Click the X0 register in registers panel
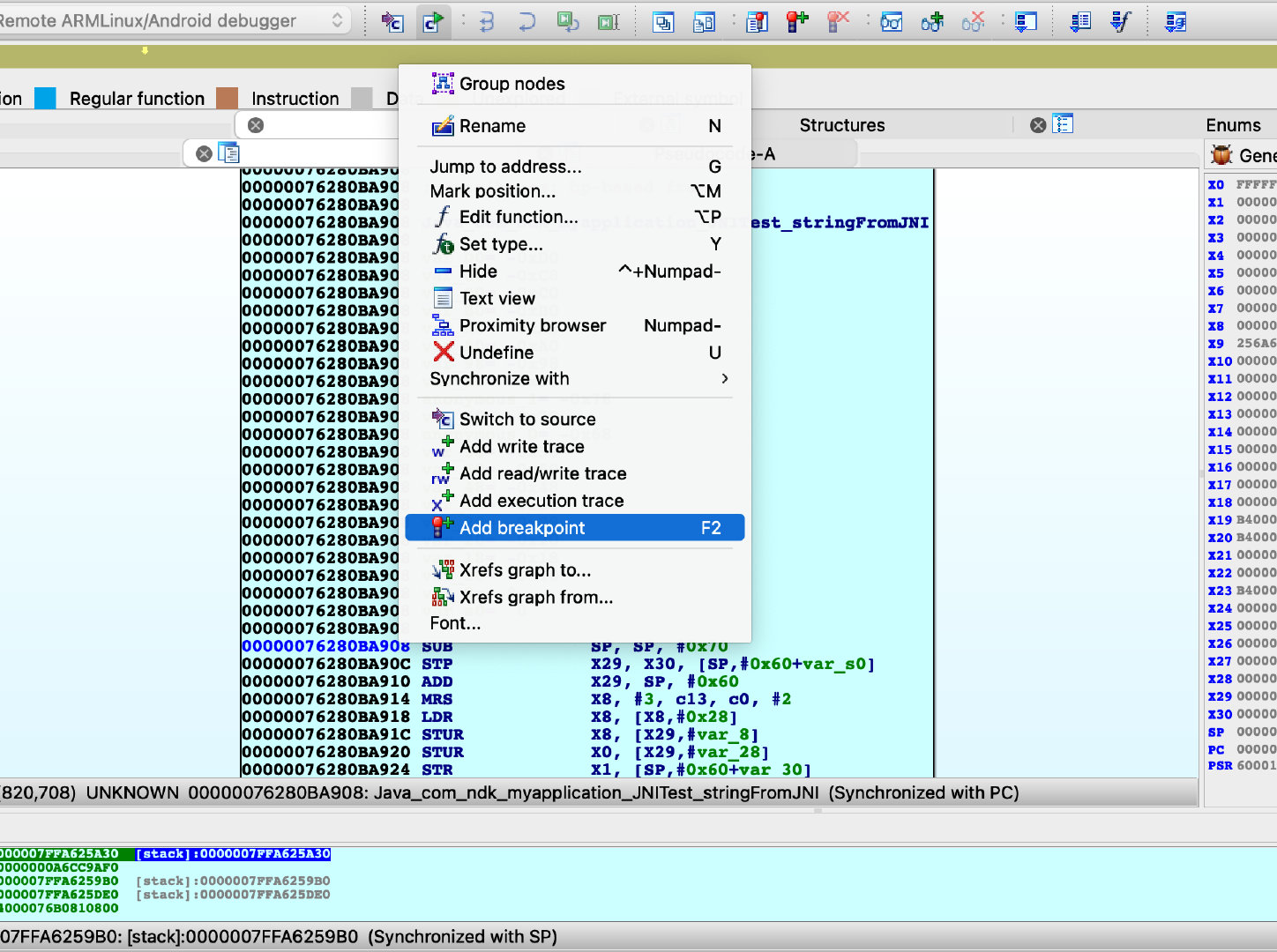Viewport: 1277px width, 952px height. click(1216, 184)
